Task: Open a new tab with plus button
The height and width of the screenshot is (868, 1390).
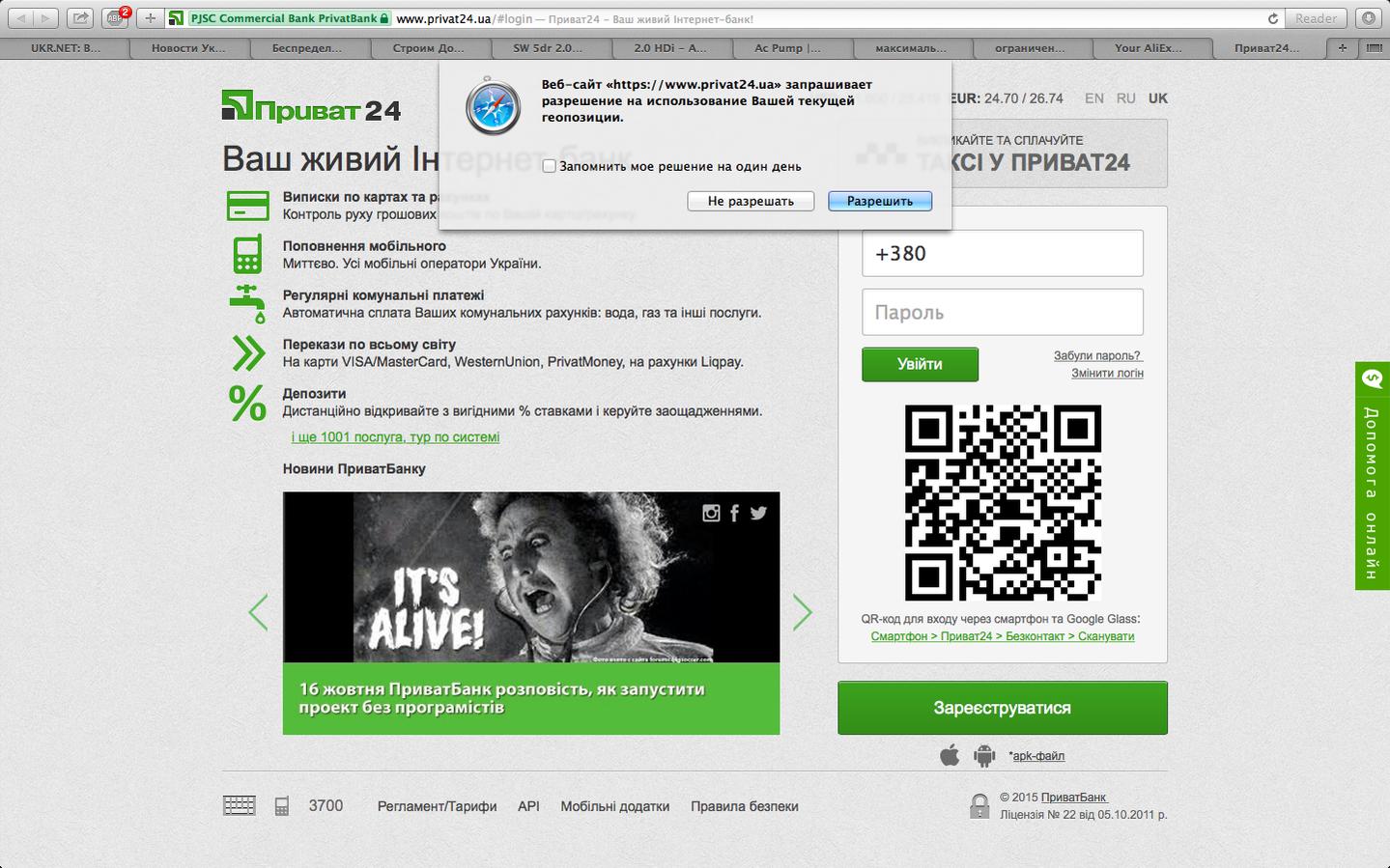Action: pyautogui.click(x=1342, y=47)
